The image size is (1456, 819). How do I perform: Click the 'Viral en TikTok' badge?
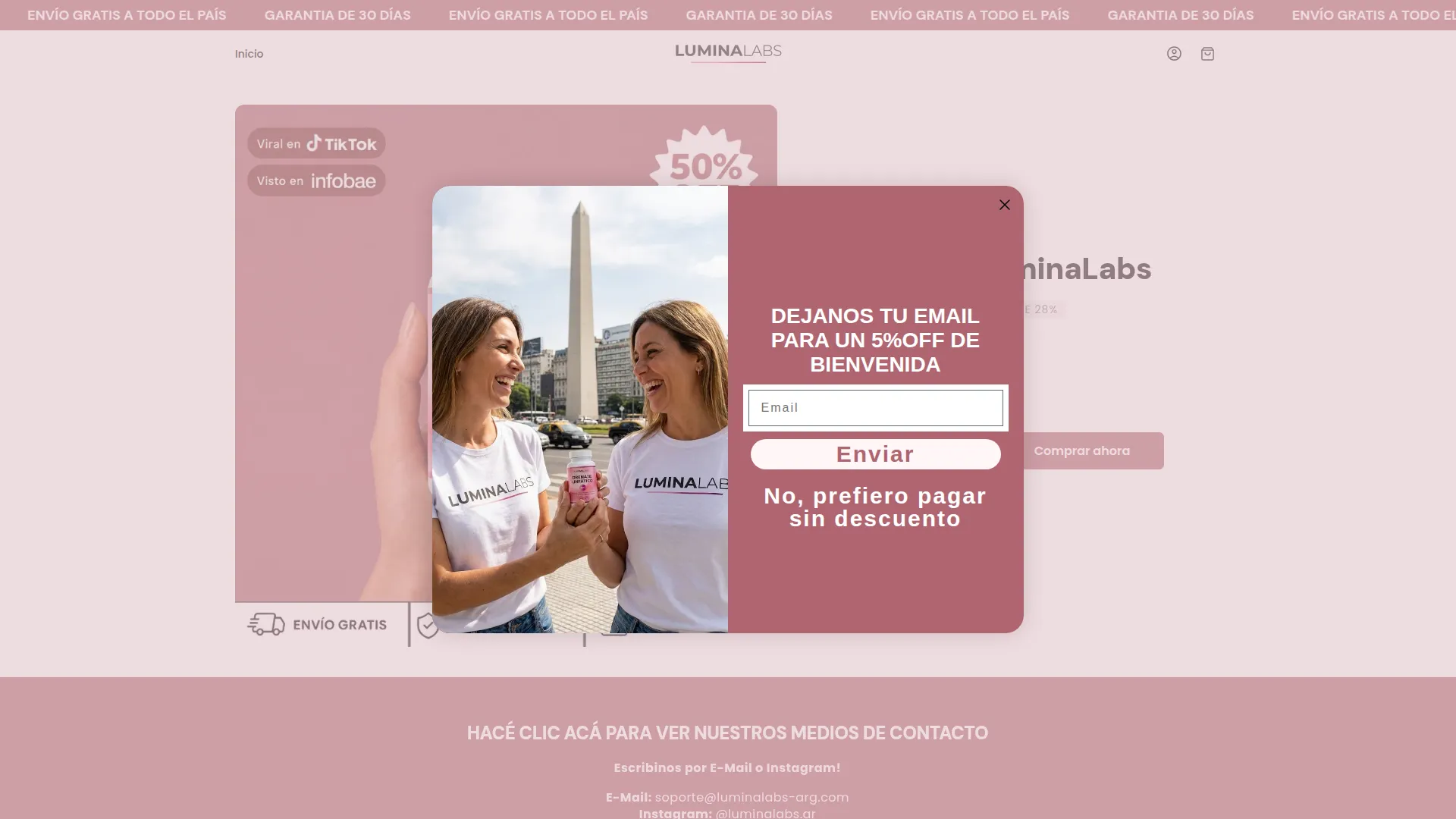point(316,143)
